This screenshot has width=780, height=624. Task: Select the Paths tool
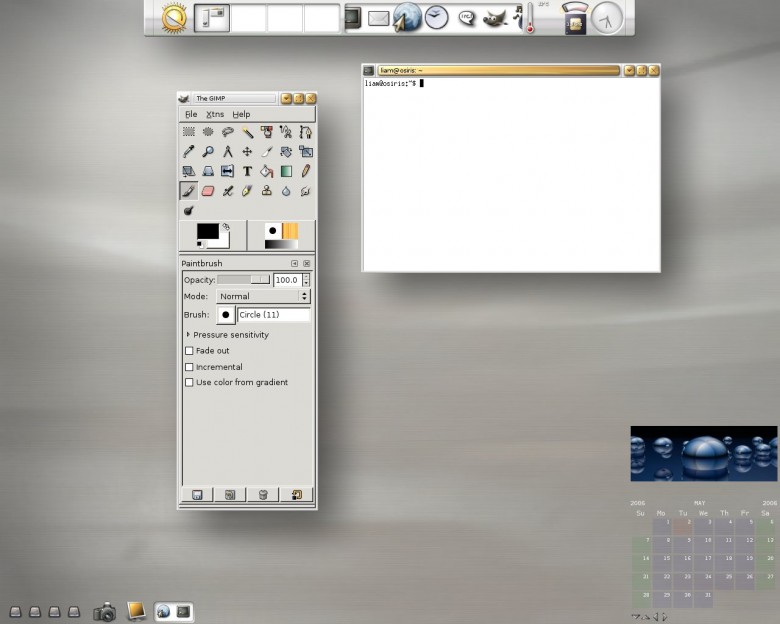[x=305, y=132]
